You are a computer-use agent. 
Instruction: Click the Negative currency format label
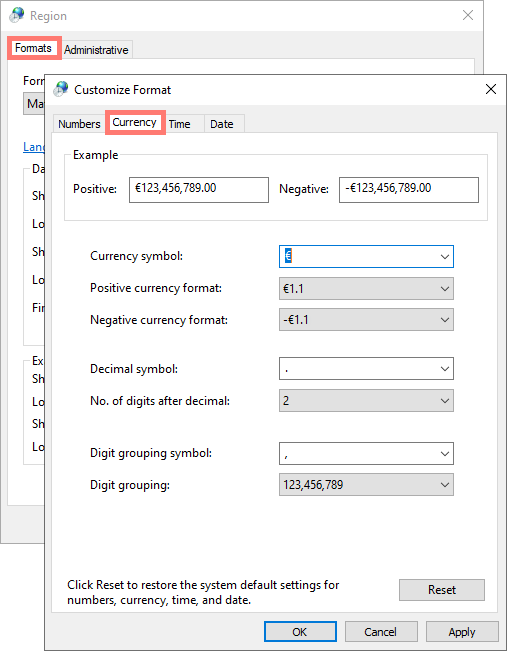tap(159, 320)
